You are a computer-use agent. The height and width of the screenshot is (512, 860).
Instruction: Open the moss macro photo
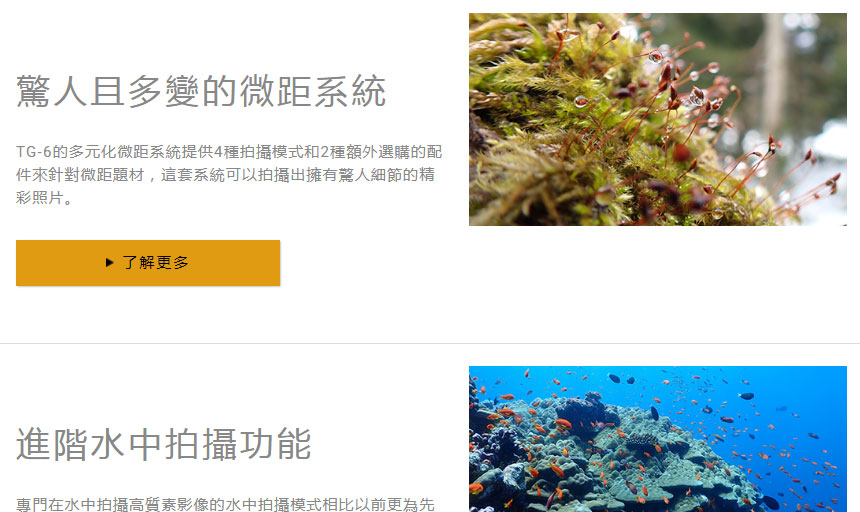point(658,119)
